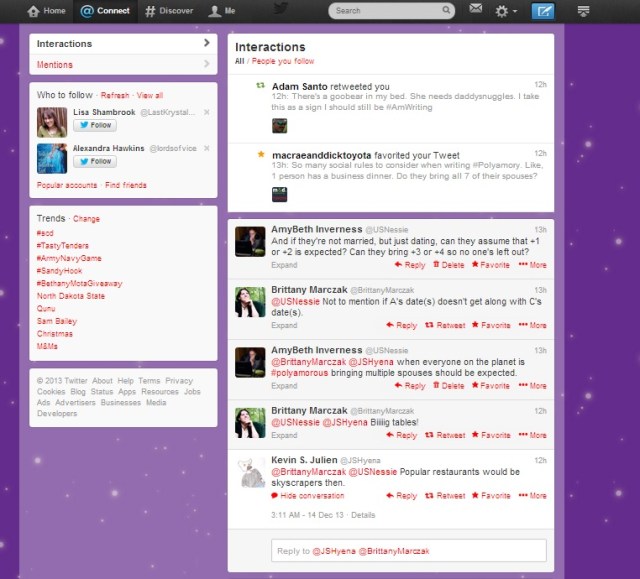Retweet Kevin S. Julien's skyscrapers tweet
The width and height of the screenshot is (640, 579).
[445, 496]
